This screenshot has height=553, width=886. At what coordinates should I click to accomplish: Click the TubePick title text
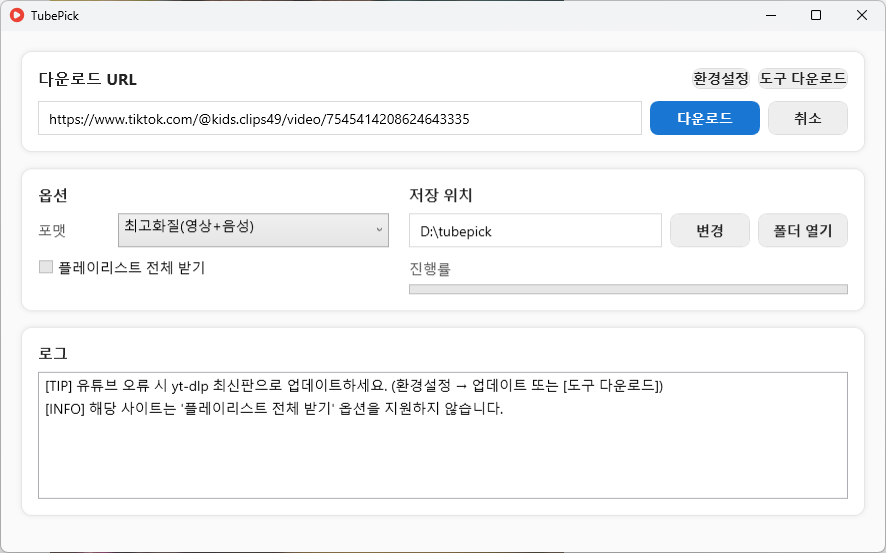[55, 16]
